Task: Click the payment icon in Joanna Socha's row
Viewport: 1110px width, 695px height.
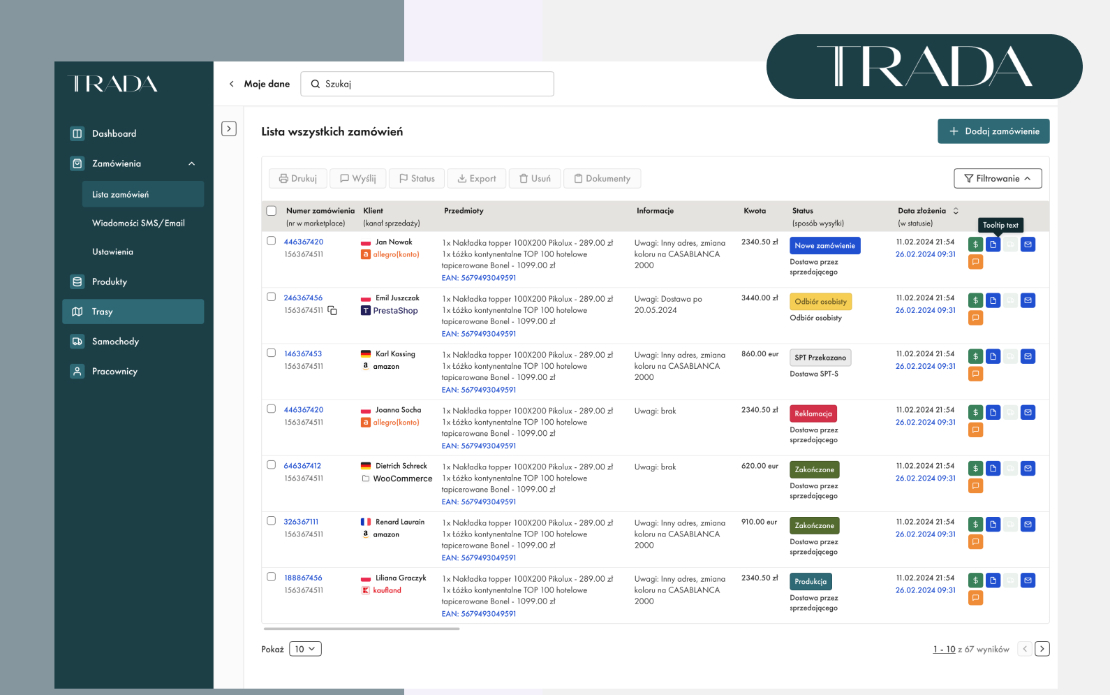Action: [x=975, y=412]
